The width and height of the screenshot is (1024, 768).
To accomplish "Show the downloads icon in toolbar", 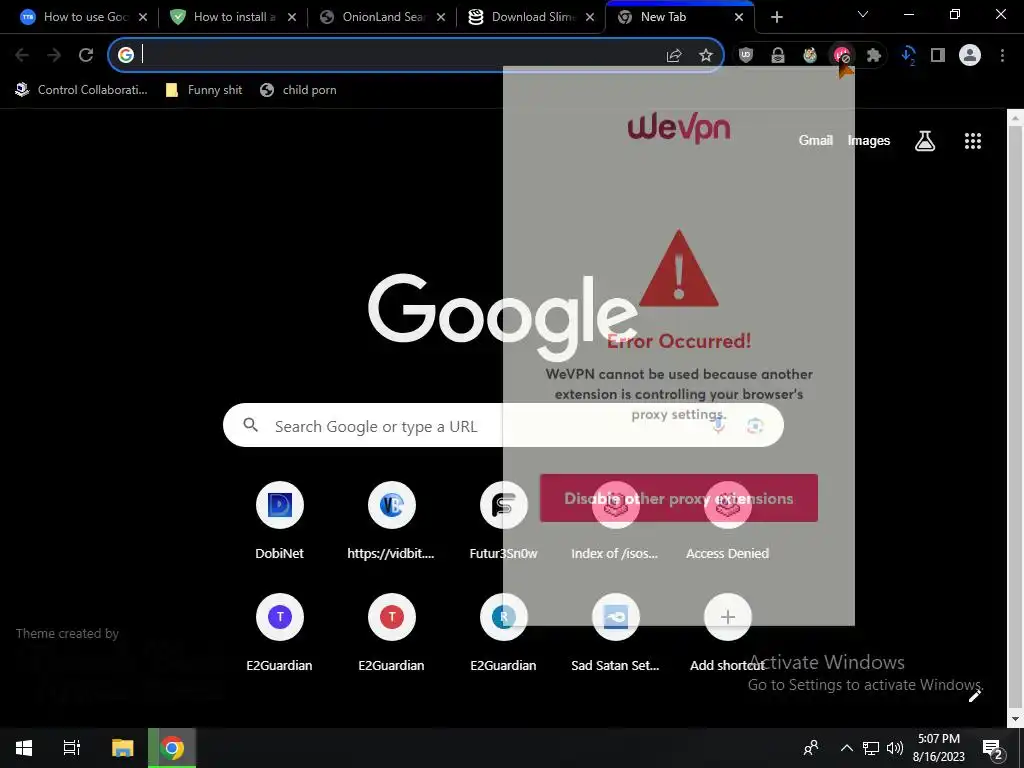I will click(908, 56).
